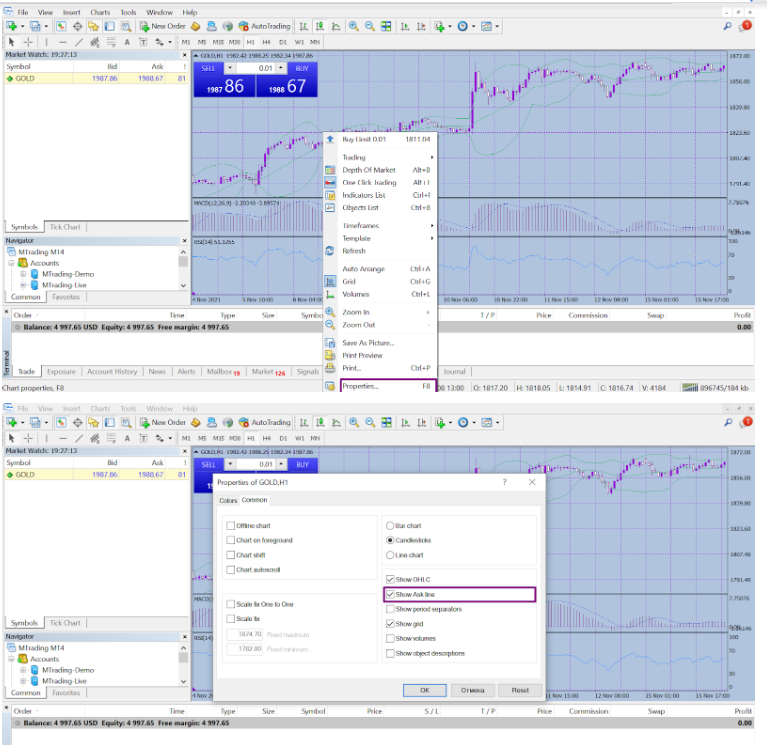Expand MTrading-Live node in top Navigator
This screenshot has width=767, height=745.
point(23,285)
